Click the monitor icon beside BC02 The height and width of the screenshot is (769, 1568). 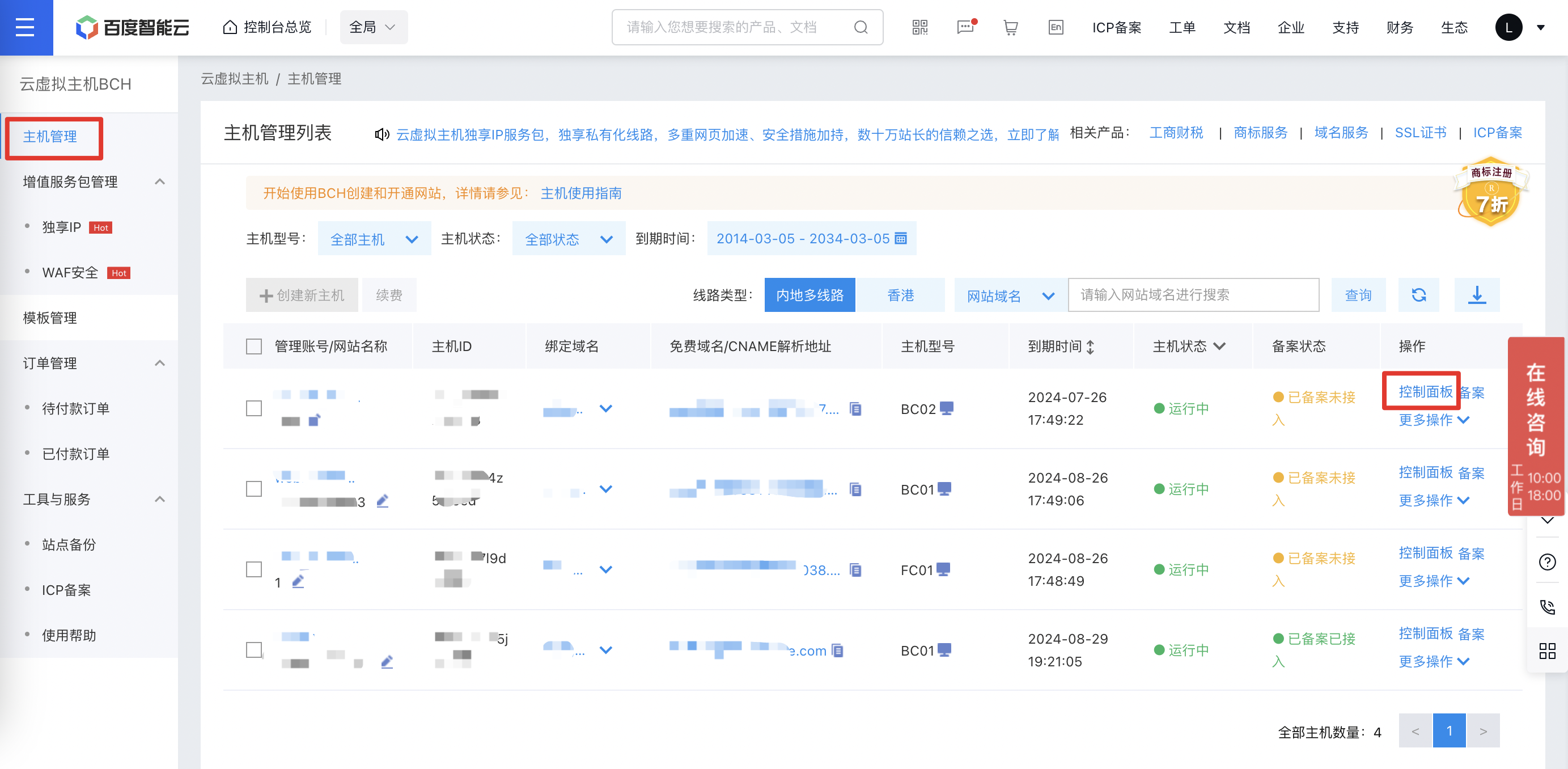947,408
